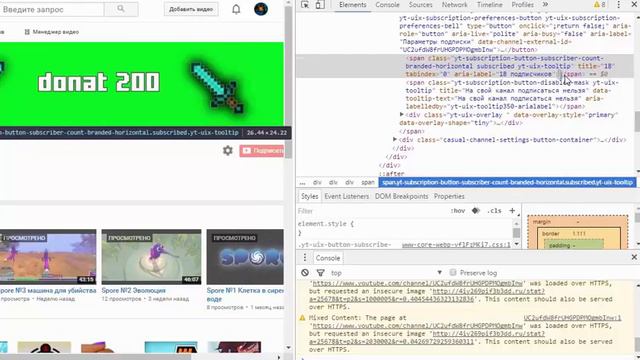The image size is (640, 360).
Task: Click the breadcrumb ellipsis in DevTools
Action: (302, 182)
